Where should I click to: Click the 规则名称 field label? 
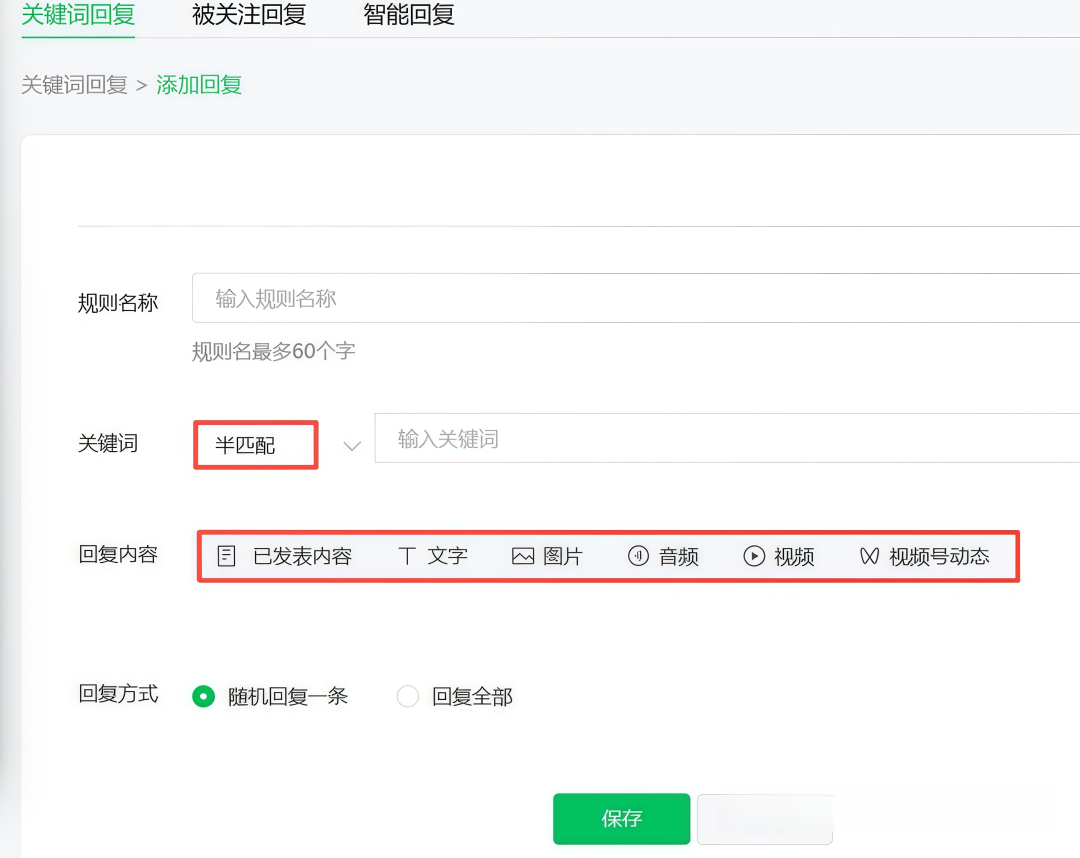(x=118, y=303)
